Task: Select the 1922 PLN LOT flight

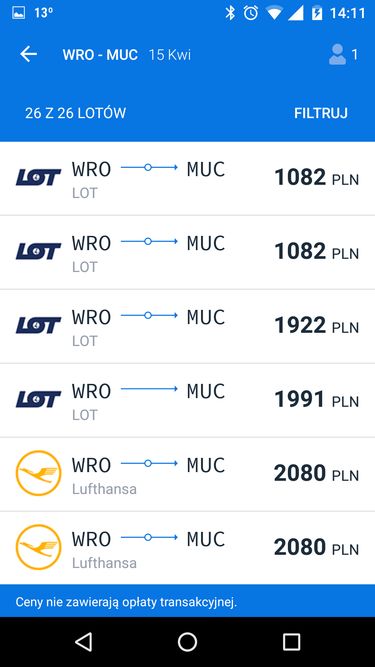Action: tap(188, 327)
